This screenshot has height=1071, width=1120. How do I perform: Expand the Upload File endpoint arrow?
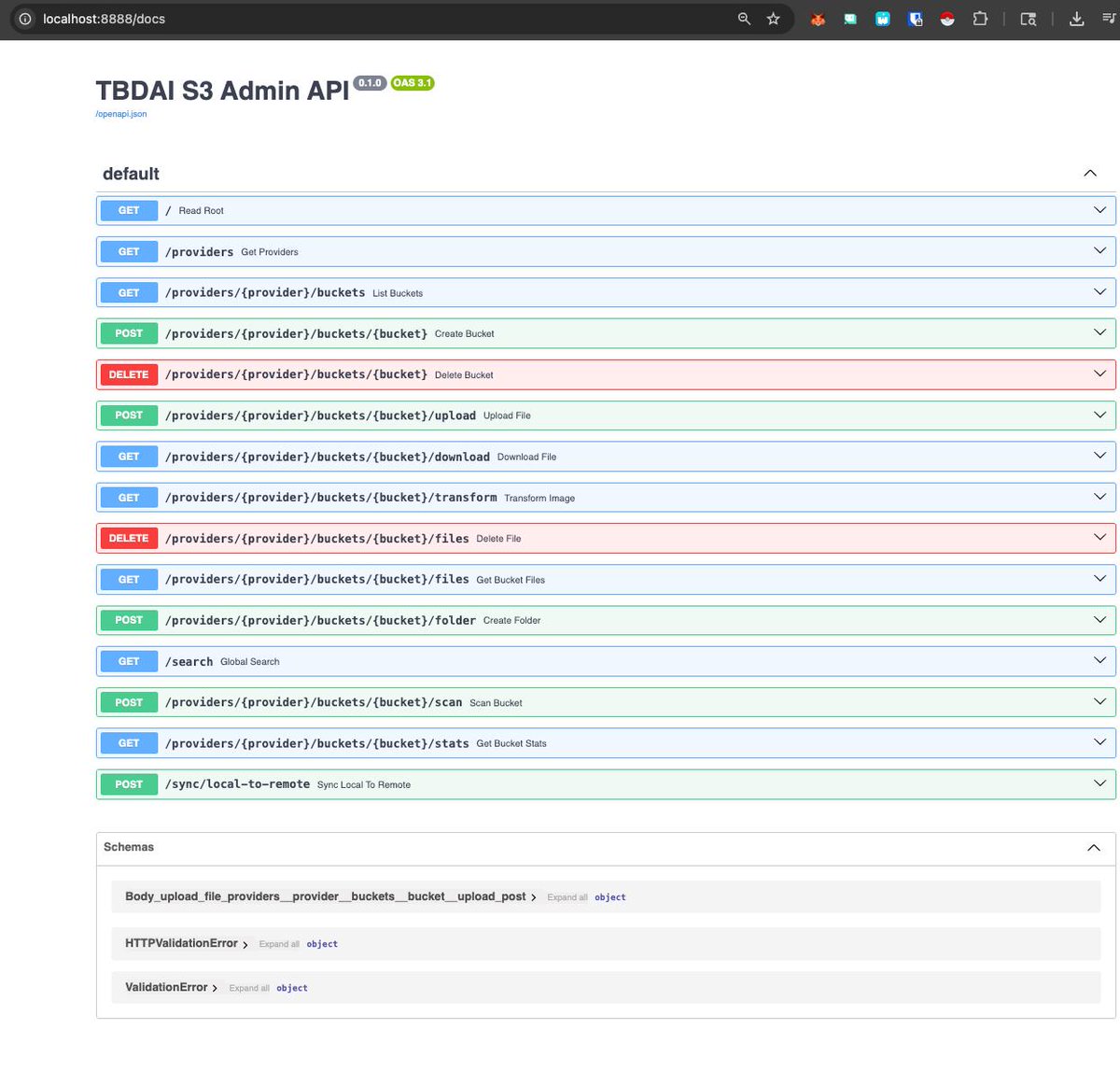coord(1099,416)
